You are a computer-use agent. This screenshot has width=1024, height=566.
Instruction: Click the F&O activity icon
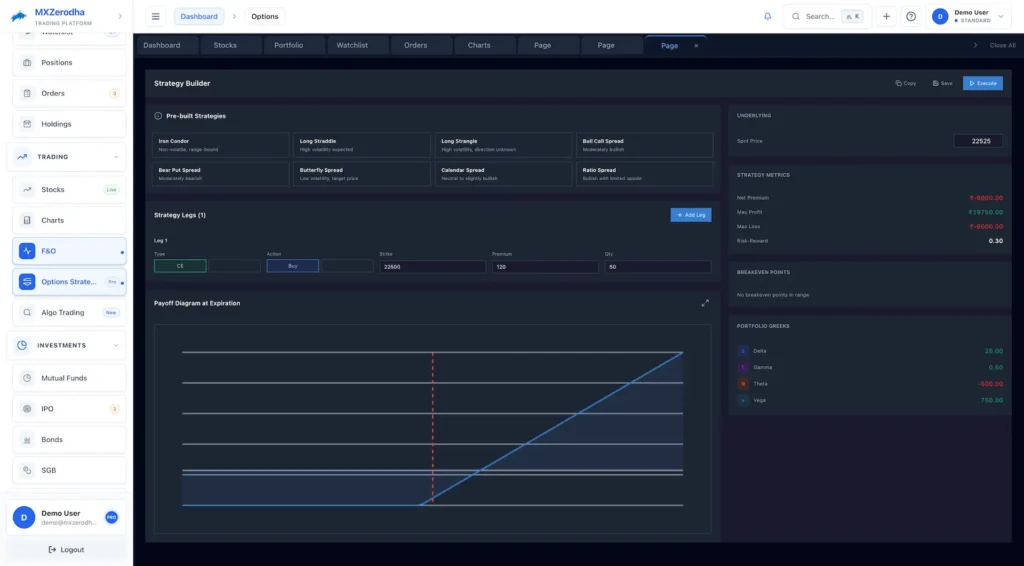(x=27, y=251)
